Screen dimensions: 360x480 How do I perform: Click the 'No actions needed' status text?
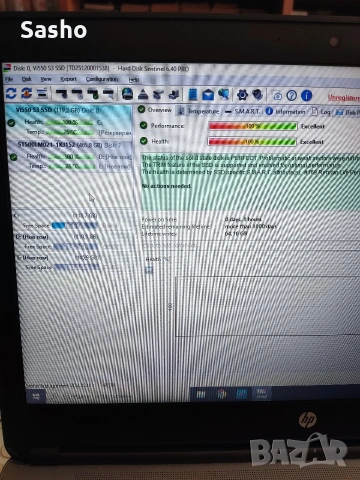point(166,186)
